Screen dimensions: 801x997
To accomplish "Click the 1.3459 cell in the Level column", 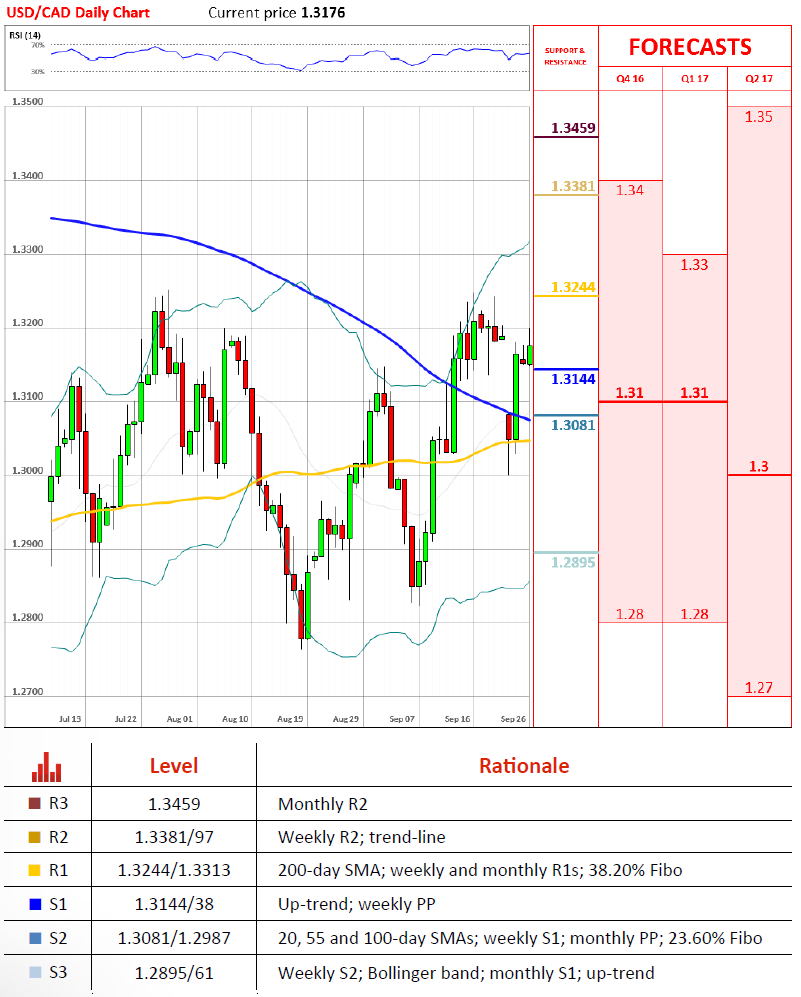I will point(174,804).
